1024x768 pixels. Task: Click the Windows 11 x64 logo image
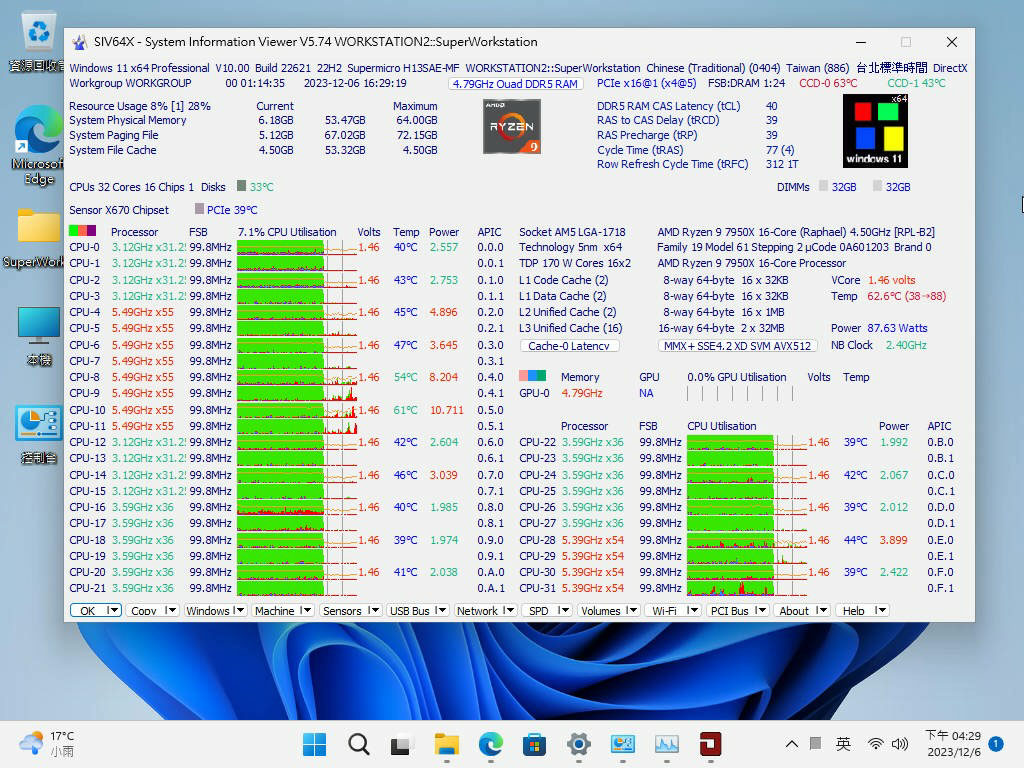875,131
